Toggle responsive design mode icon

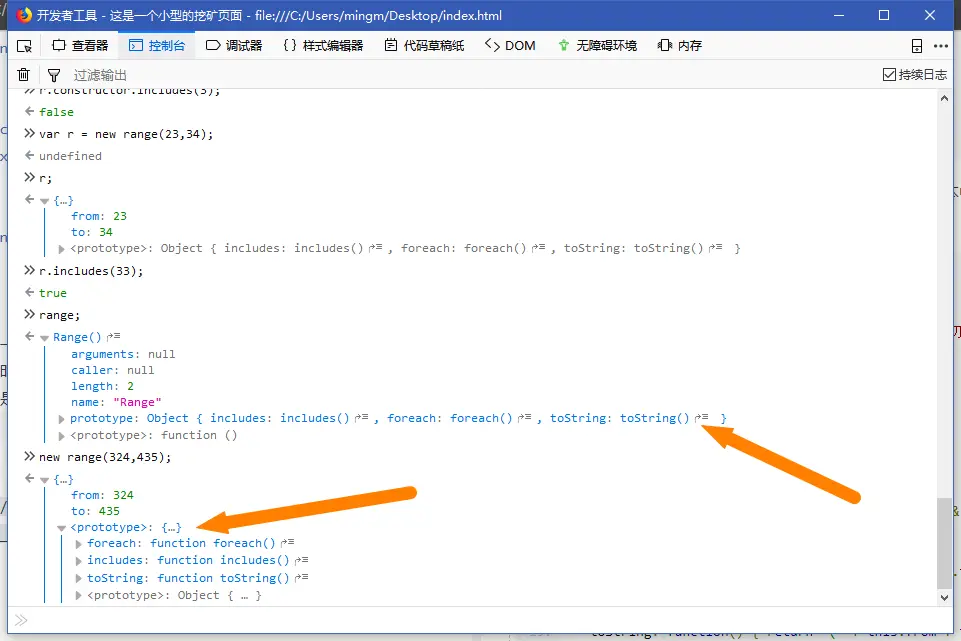click(917, 46)
